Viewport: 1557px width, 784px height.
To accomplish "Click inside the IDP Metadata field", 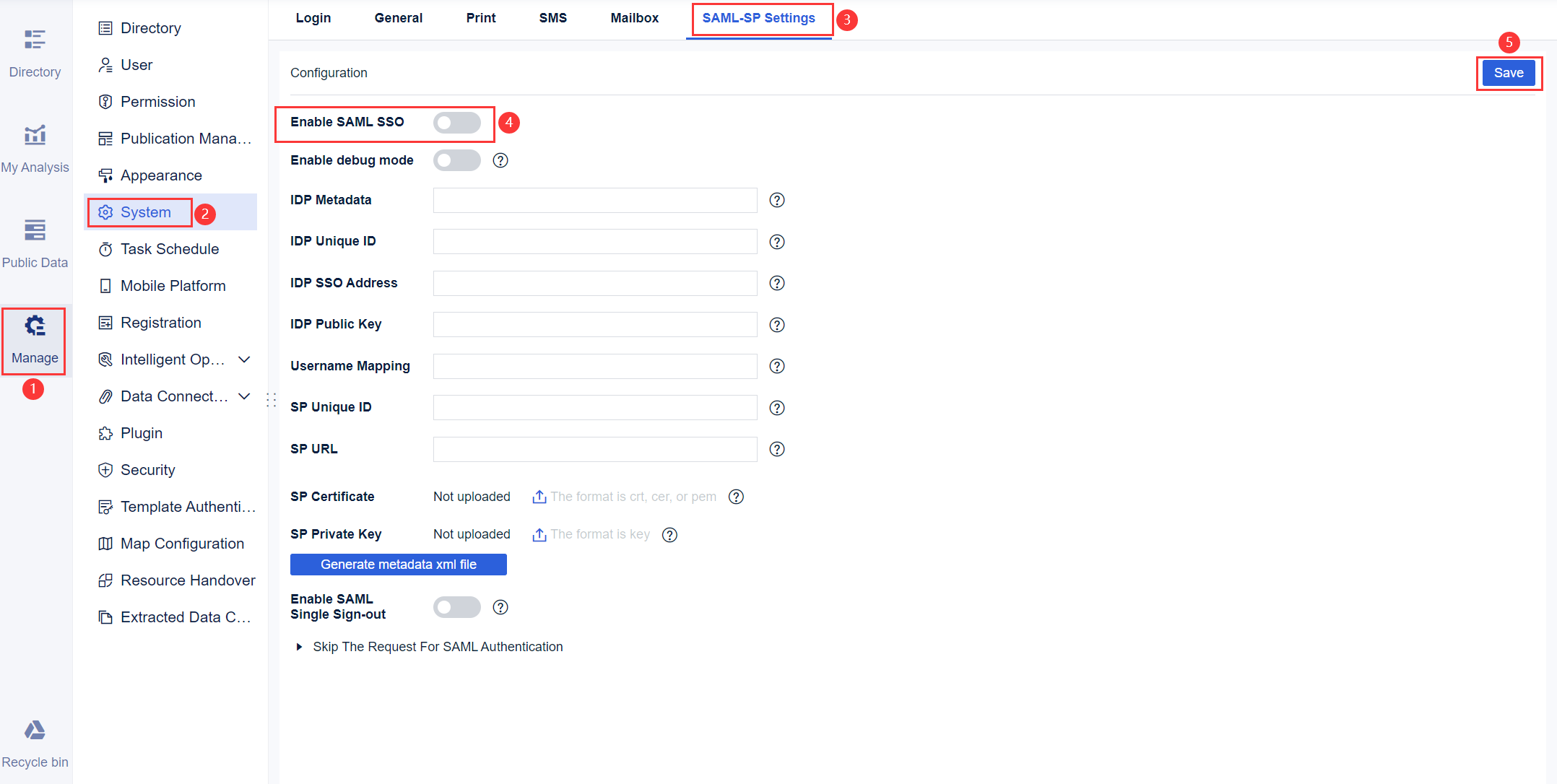I will click(594, 200).
